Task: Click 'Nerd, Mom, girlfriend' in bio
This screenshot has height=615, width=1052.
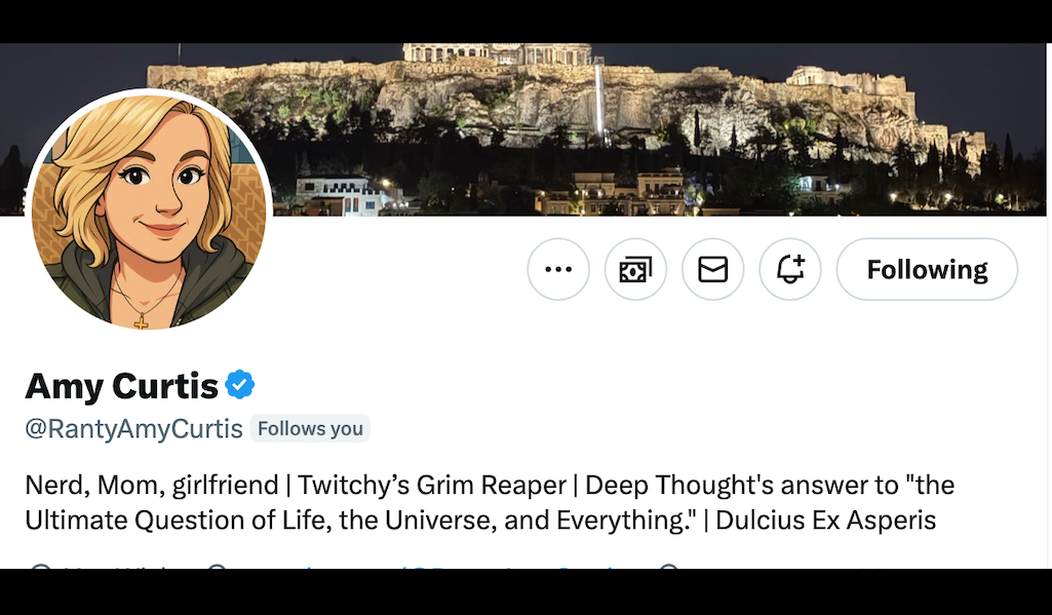Action: pos(151,486)
